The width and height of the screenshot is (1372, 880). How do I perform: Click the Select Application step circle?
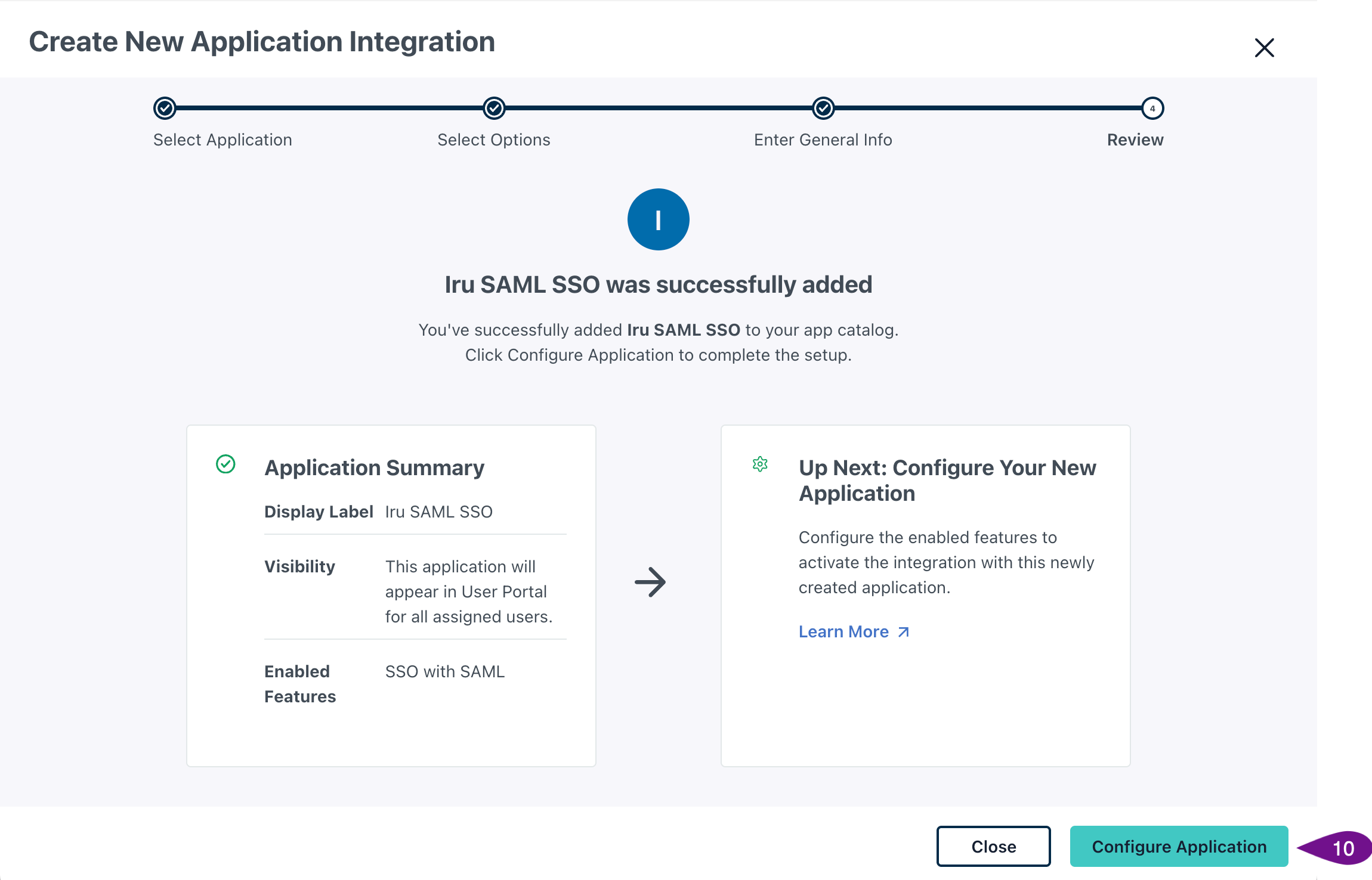[165, 109]
